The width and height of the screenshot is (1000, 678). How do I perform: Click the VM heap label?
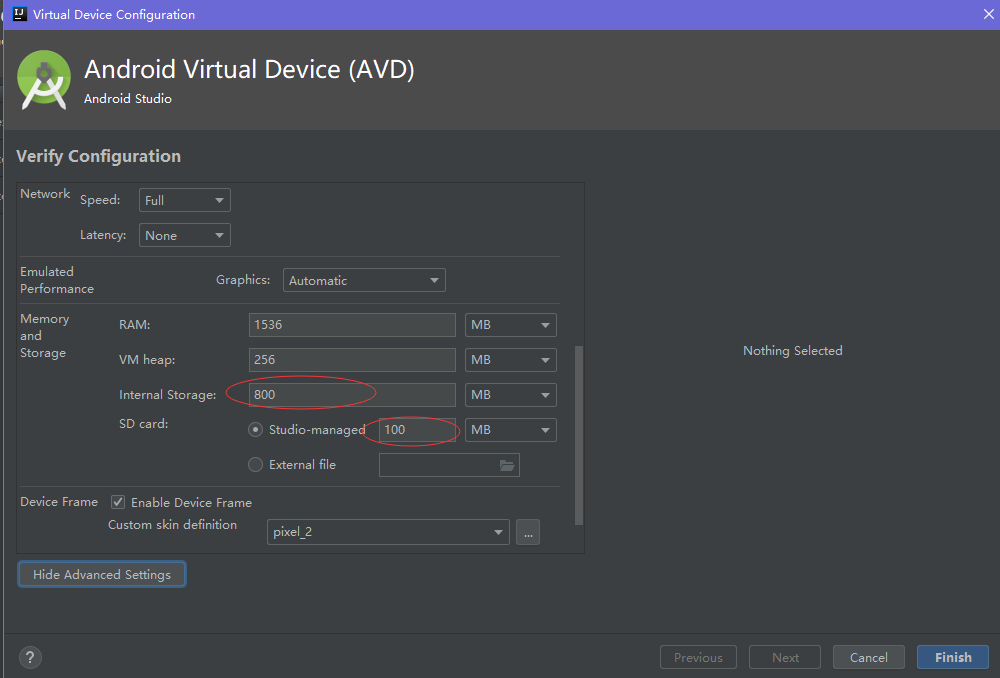click(147, 360)
